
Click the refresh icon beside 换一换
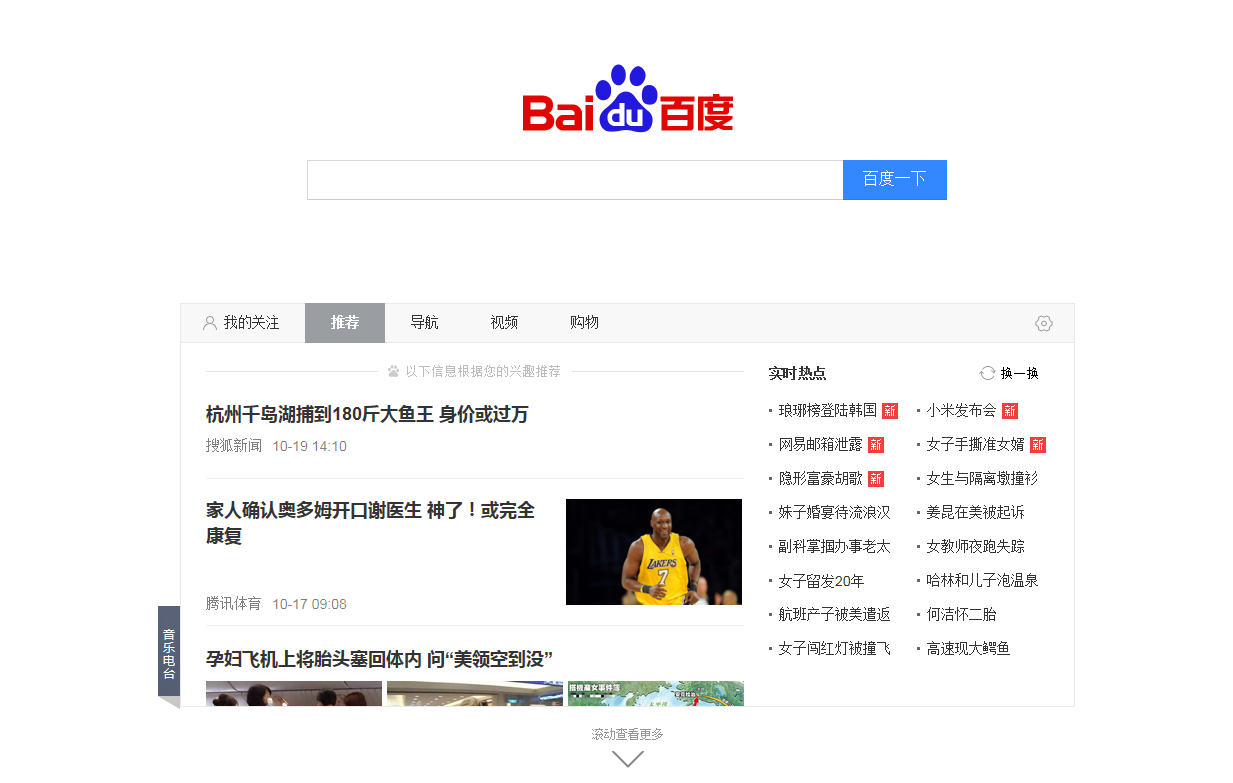[987, 373]
